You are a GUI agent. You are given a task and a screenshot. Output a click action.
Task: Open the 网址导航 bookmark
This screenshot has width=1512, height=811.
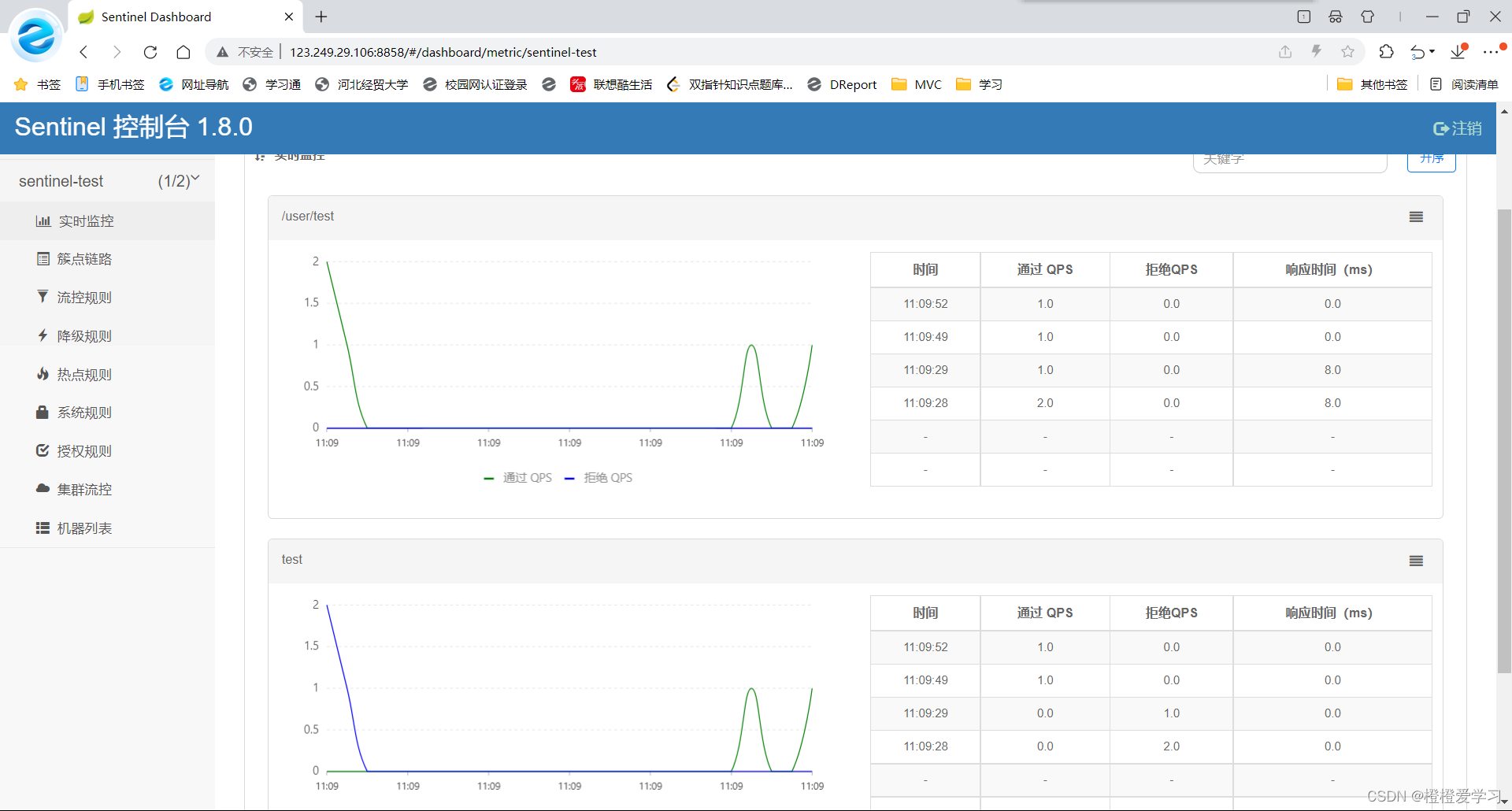(x=193, y=84)
